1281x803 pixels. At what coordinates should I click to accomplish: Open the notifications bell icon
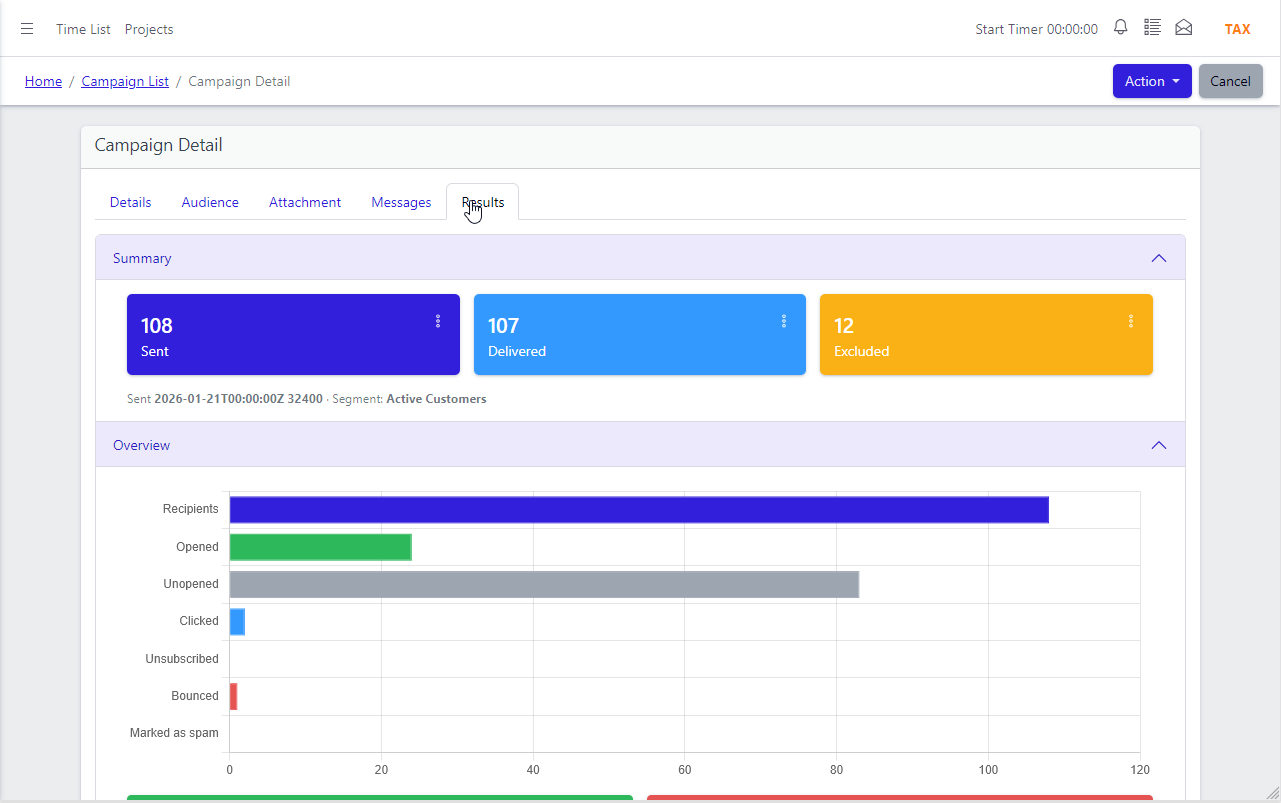pos(1121,28)
